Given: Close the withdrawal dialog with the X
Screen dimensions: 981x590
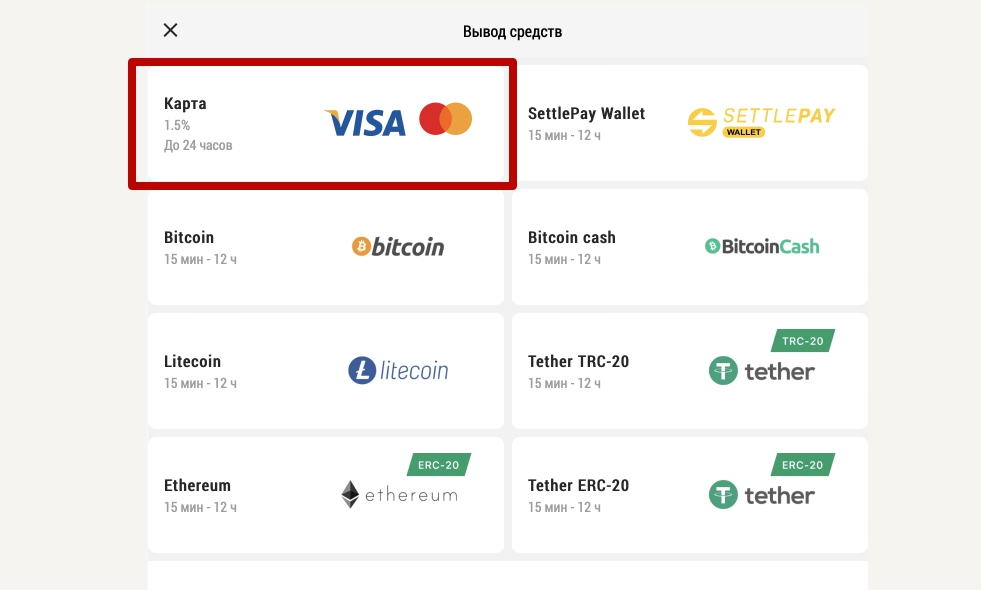Looking at the screenshot, I should [170, 30].
